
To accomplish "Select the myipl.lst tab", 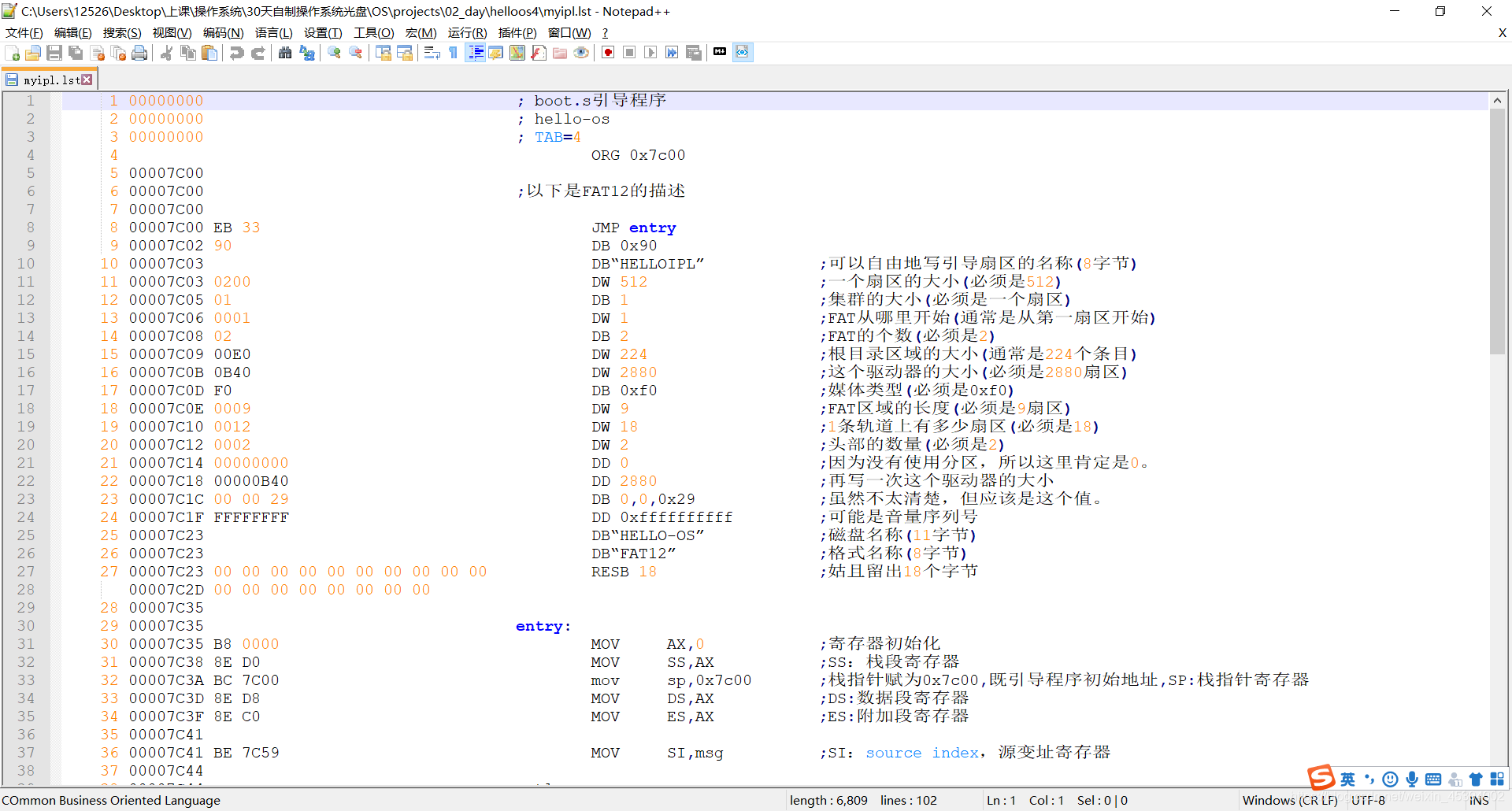I will pyautogui.click(x=48, y=80).
